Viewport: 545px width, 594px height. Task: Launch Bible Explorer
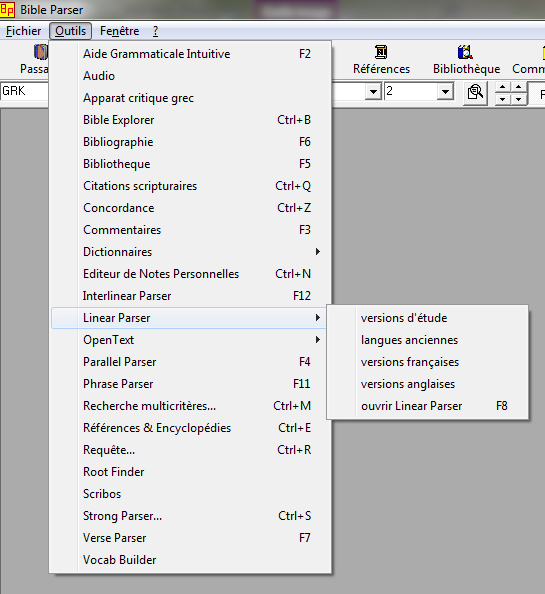pyautogui.click(x=191, y=120)
